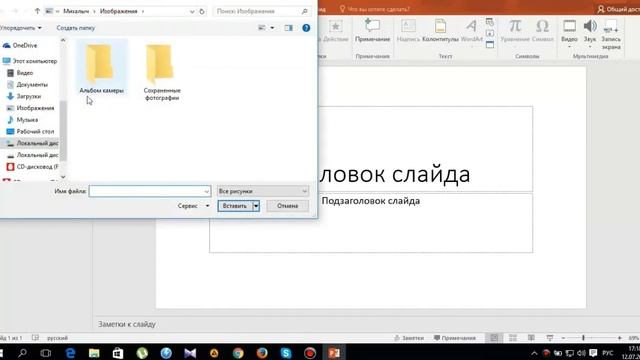Select Этот компьютер in navigation pane

pyautogui.click(x=29, y=61)
